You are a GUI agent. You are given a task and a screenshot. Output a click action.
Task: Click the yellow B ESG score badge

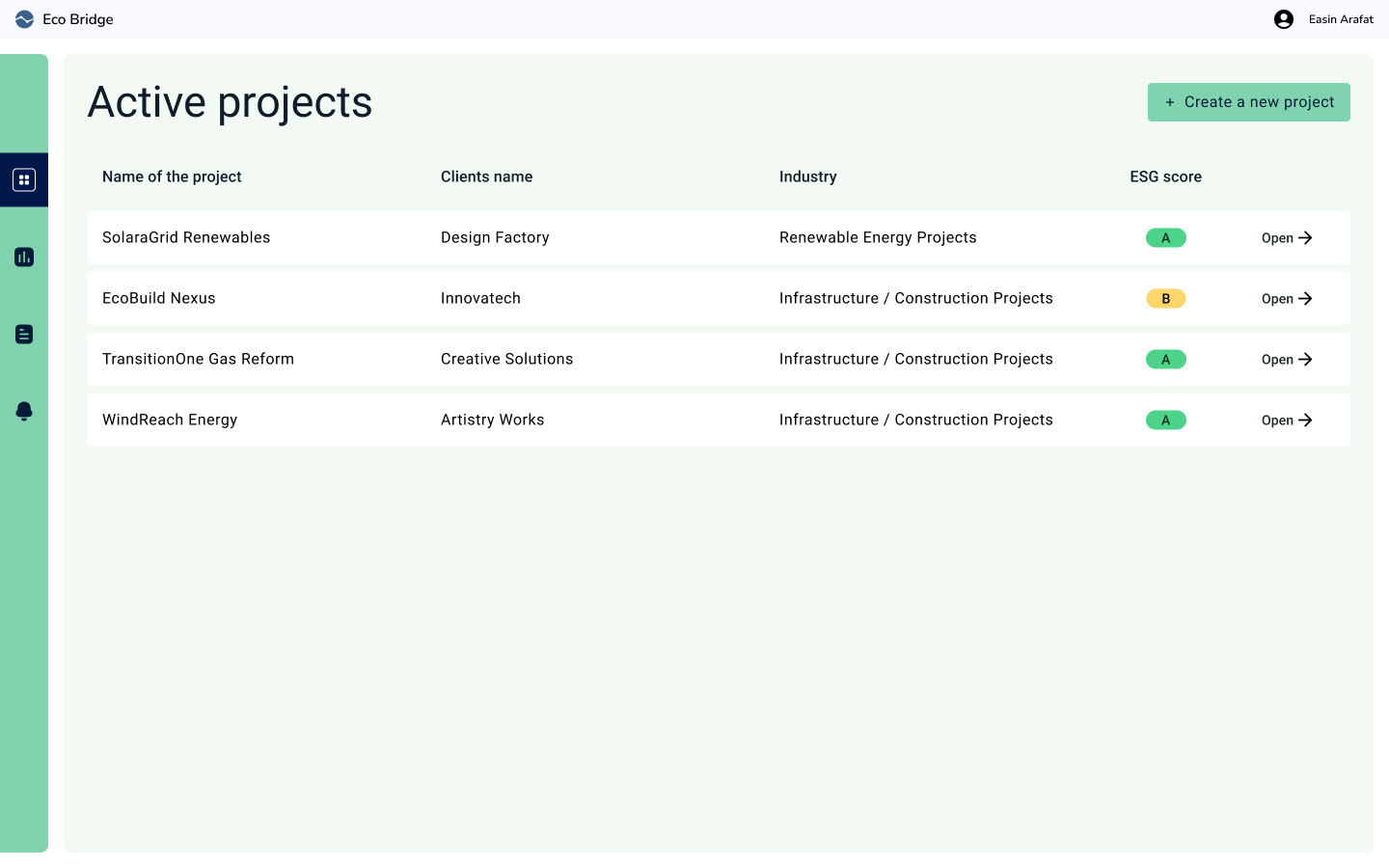point(1165,299)
